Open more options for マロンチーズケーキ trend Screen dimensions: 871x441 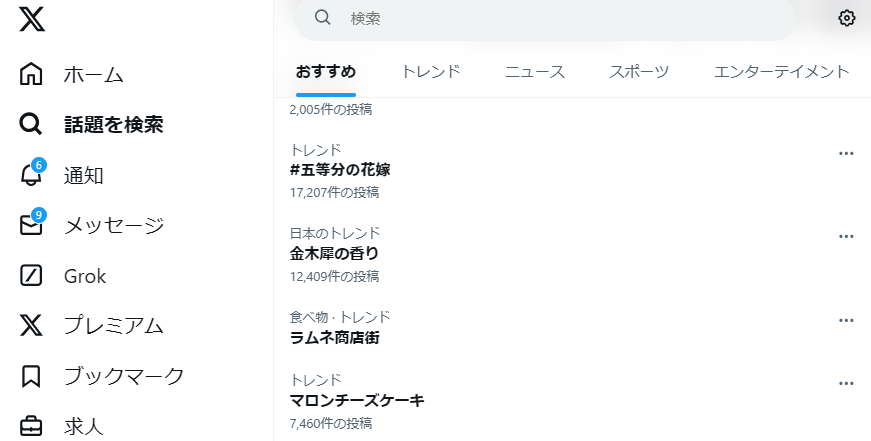click(x=846, y=383)
